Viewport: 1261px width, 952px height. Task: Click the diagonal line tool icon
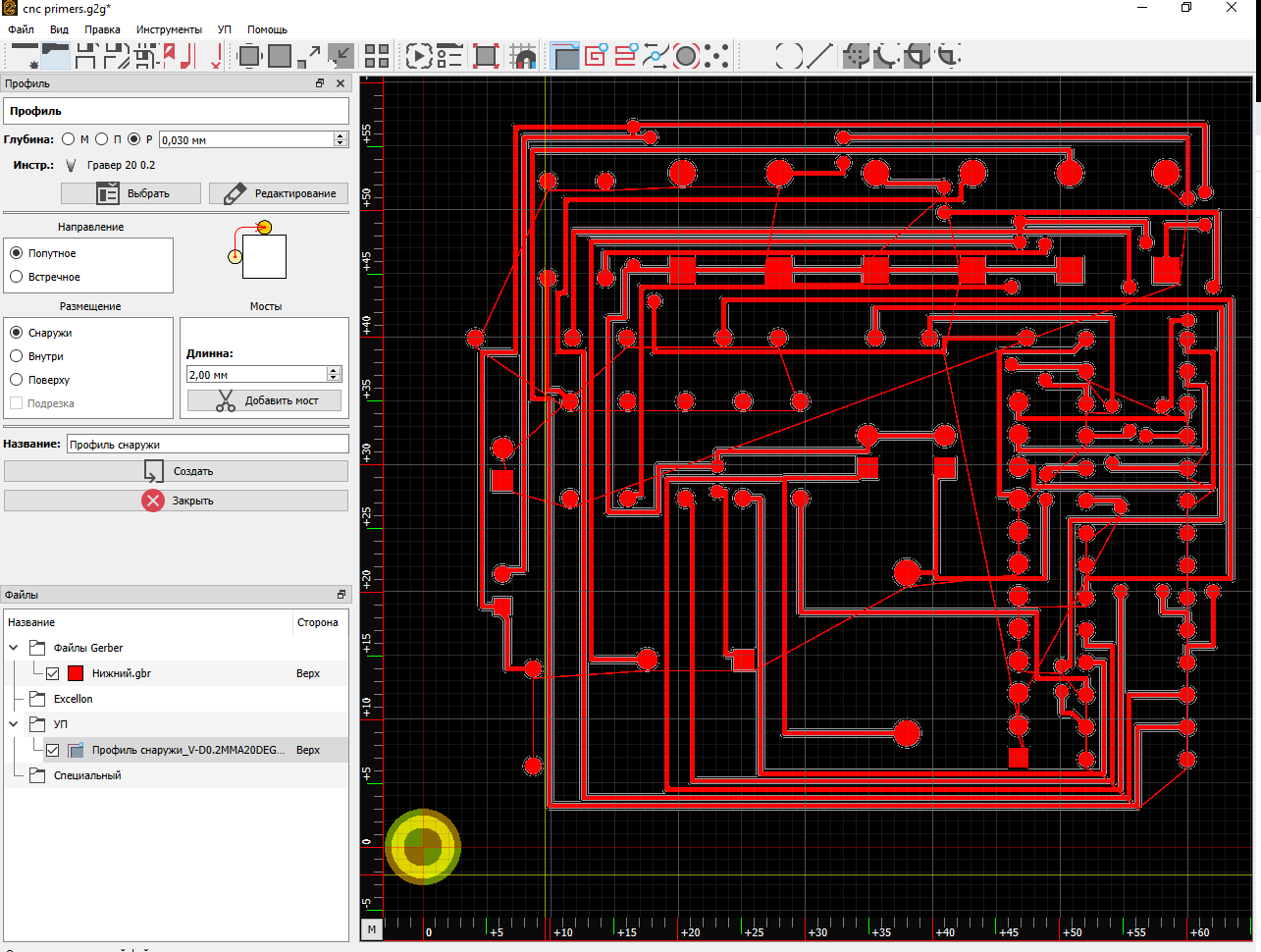[819, 56]
